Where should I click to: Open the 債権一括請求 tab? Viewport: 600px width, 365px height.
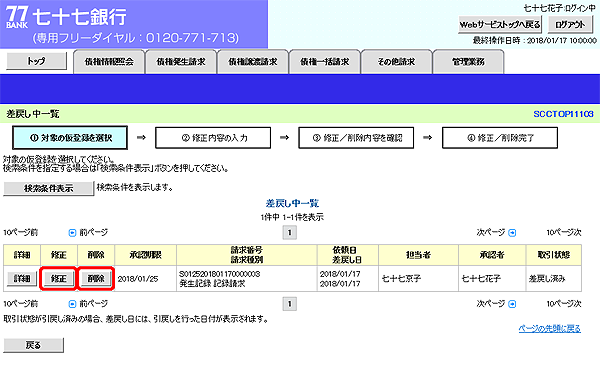pyautogui.click(x=324, y=62)
